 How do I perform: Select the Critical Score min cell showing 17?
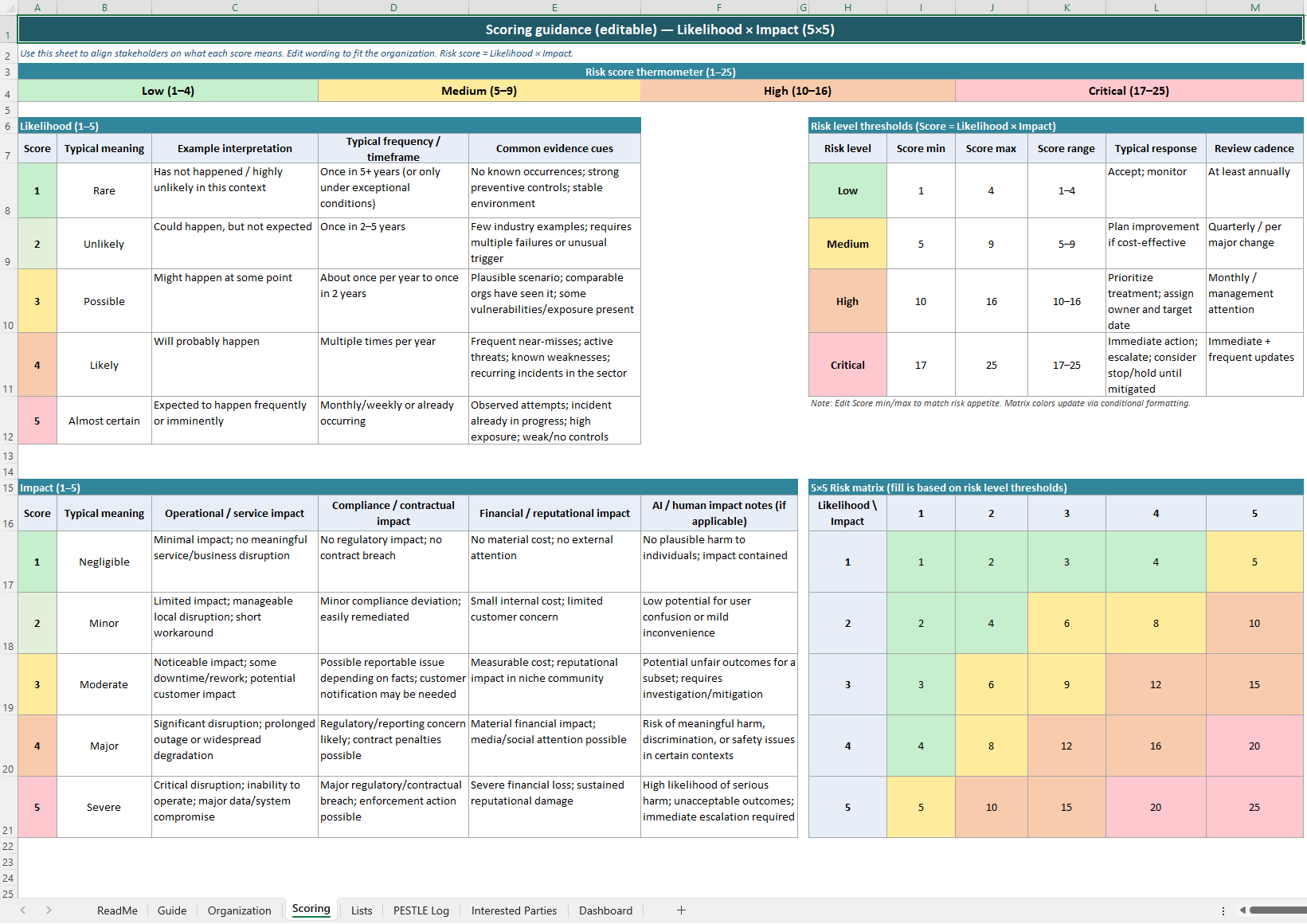point(921,365)
